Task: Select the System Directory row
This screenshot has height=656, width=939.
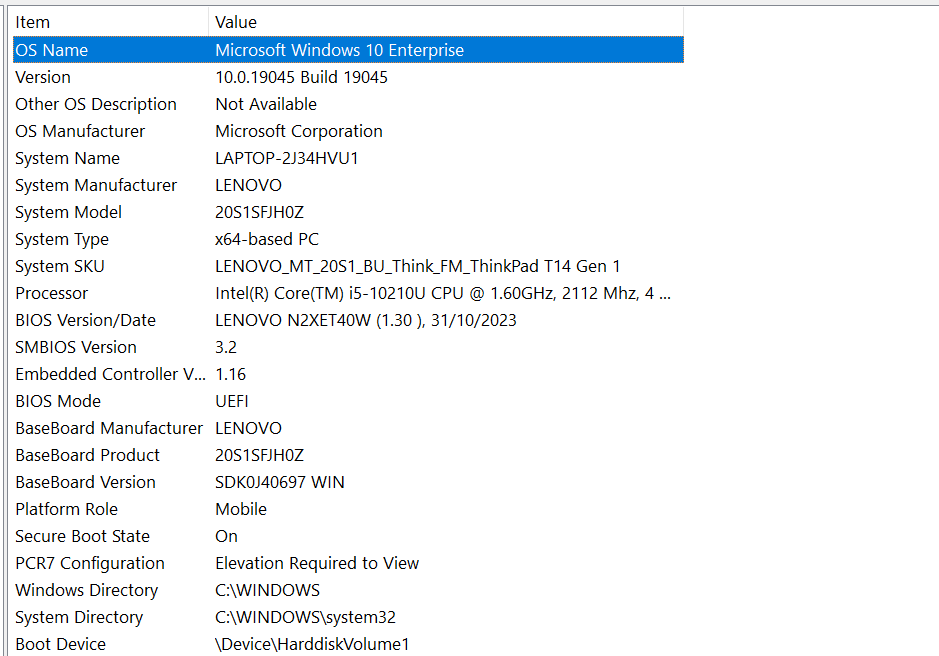Action: click(348, 616)
